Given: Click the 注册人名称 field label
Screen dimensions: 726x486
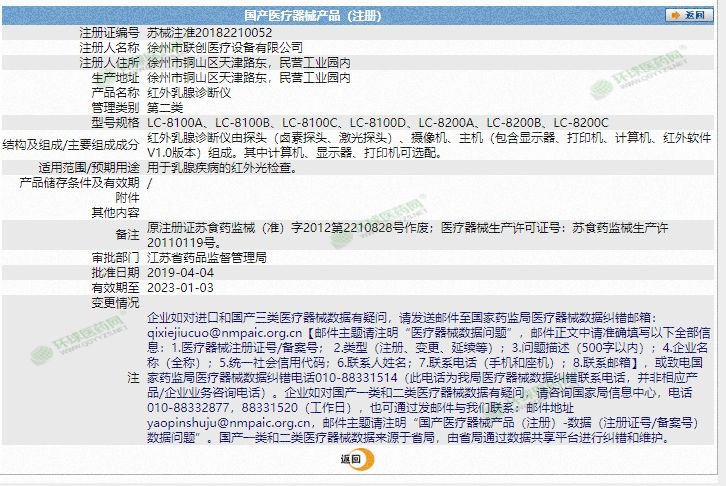Looking at the screenshot, I should tap(109, 48).
